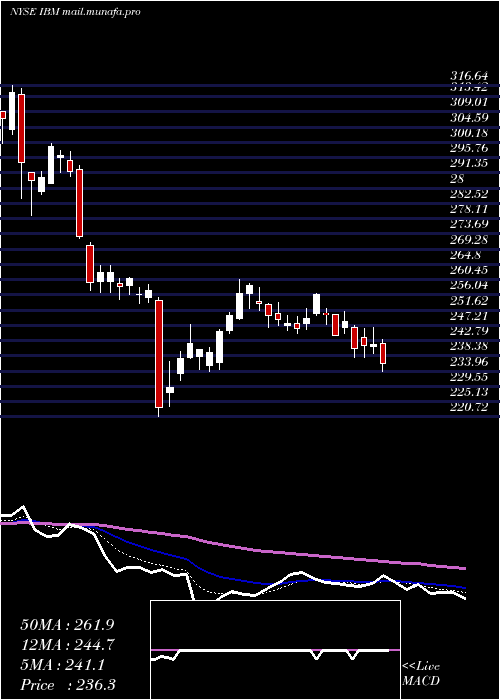Select the 316.64 price level label

point(469,76)
